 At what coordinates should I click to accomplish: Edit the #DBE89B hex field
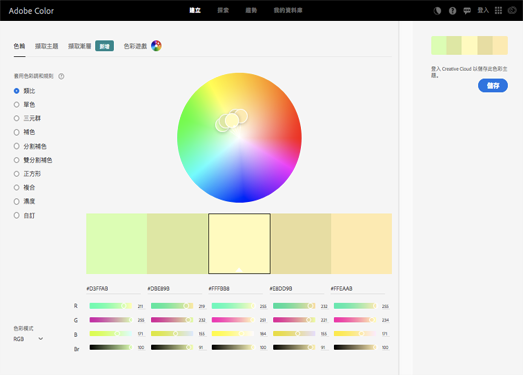(174, 289)
